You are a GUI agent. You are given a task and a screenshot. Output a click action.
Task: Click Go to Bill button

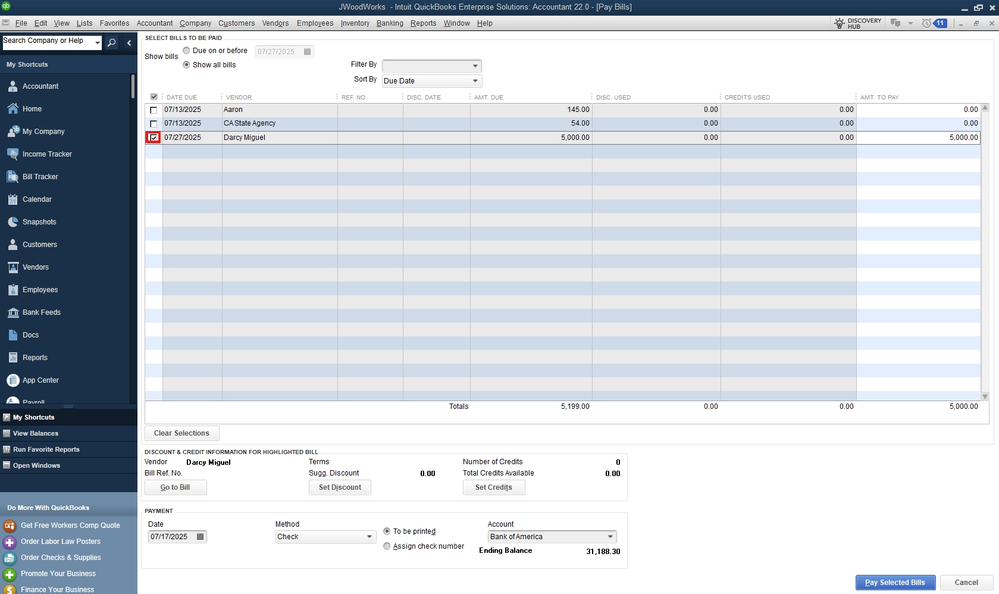[175, 488]
